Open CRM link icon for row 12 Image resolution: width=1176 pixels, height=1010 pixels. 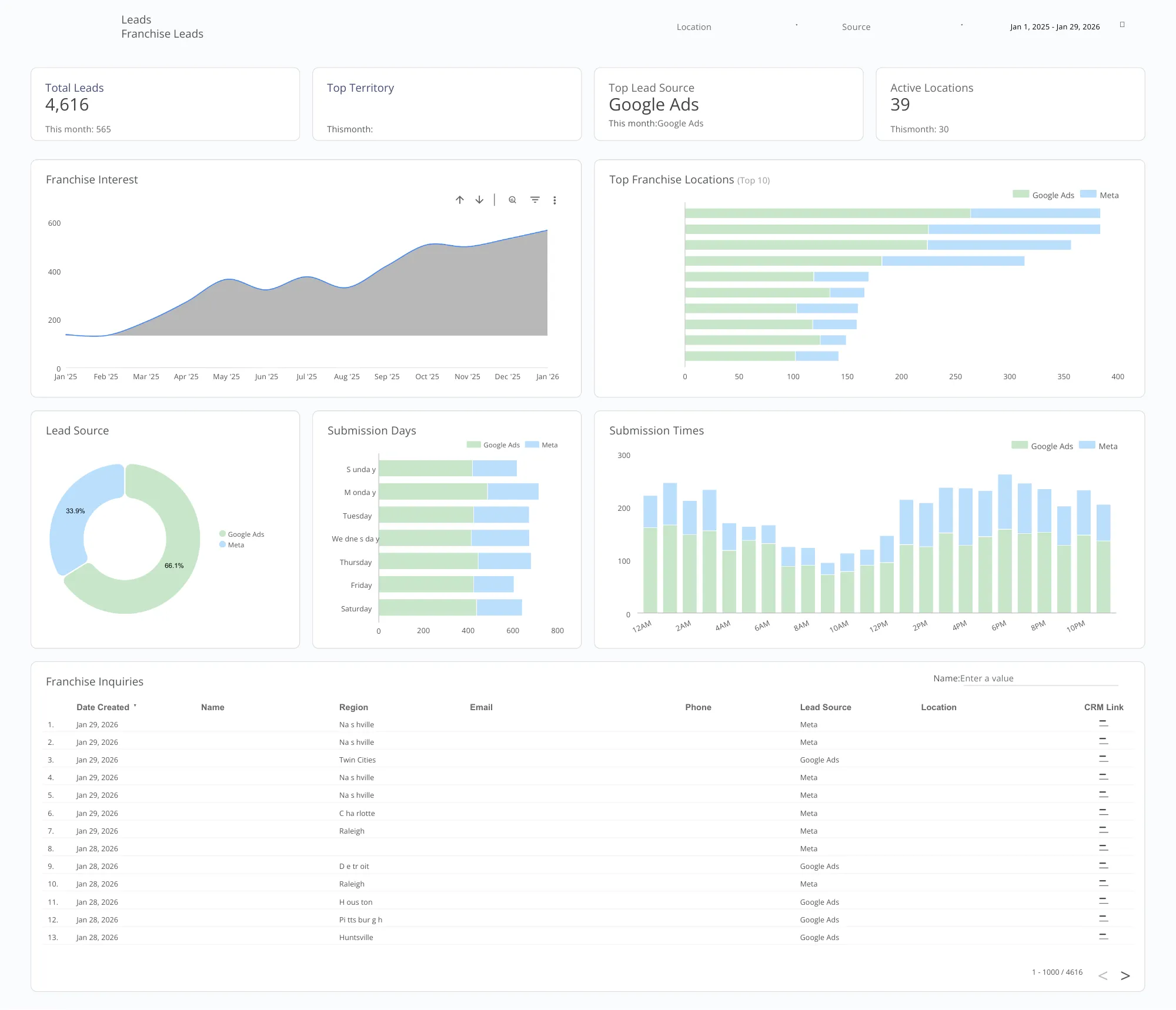(x=1104, y=919)
